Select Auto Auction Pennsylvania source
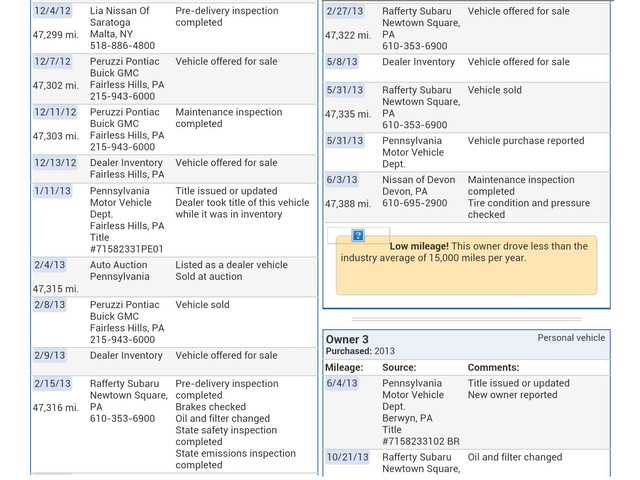 (120, 271)
